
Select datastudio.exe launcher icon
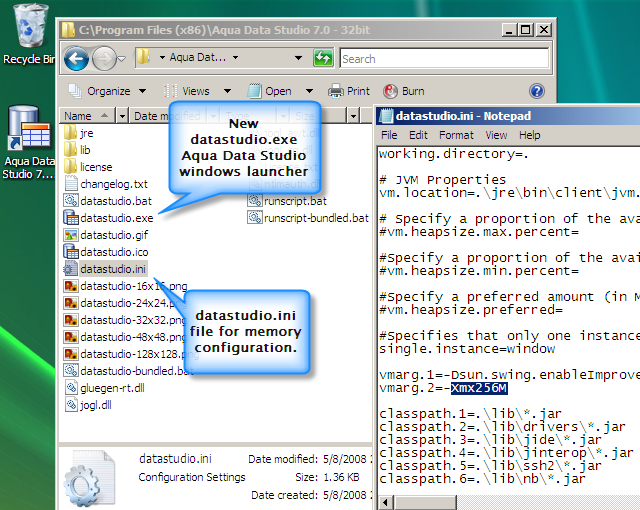point(71,217)
